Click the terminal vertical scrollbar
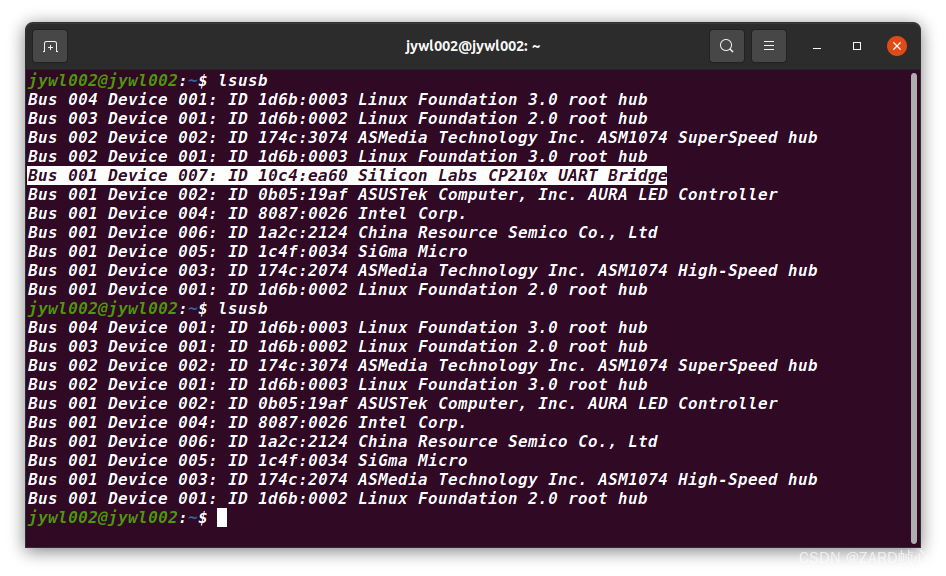946x576 pixels. click(x=915, y=308)
